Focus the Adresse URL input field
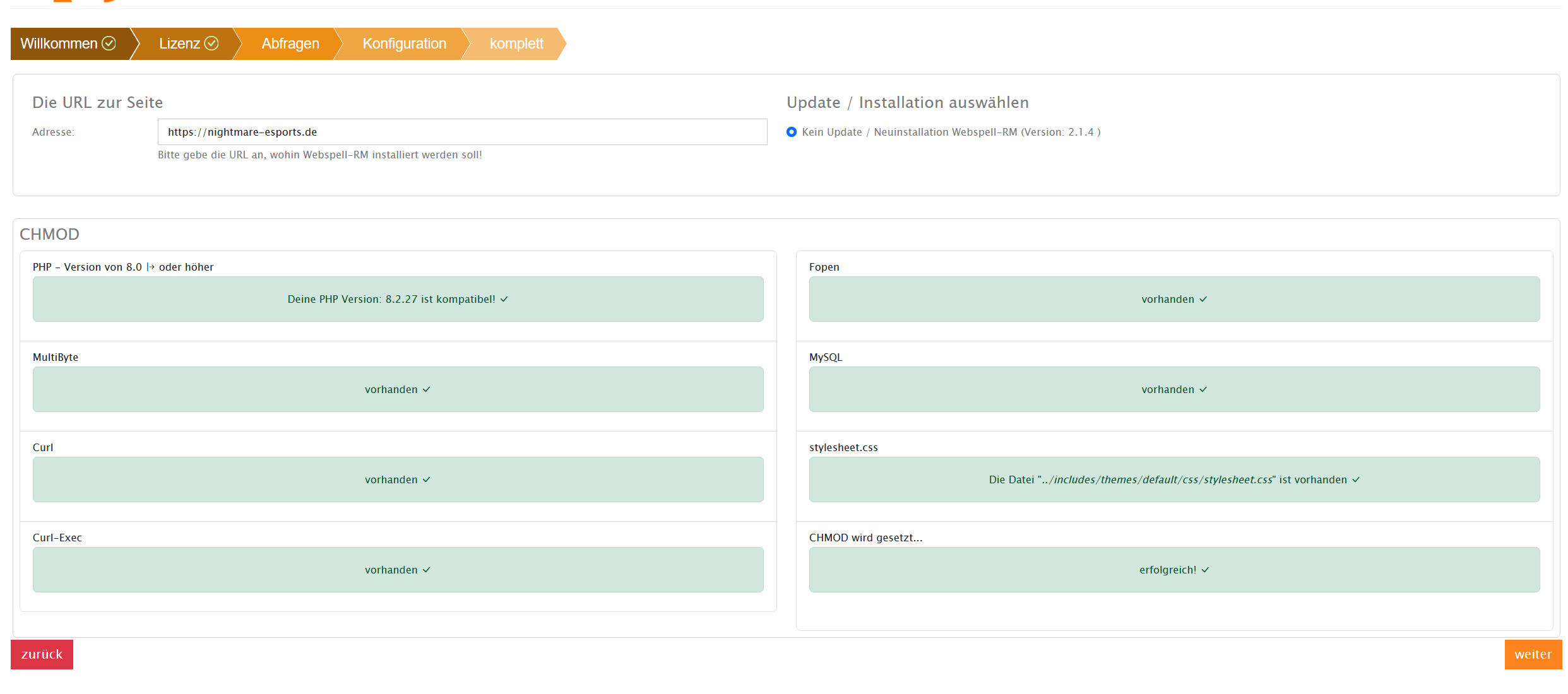The image size is (1568, 694). pyautogui.click(x=462, y=132)
